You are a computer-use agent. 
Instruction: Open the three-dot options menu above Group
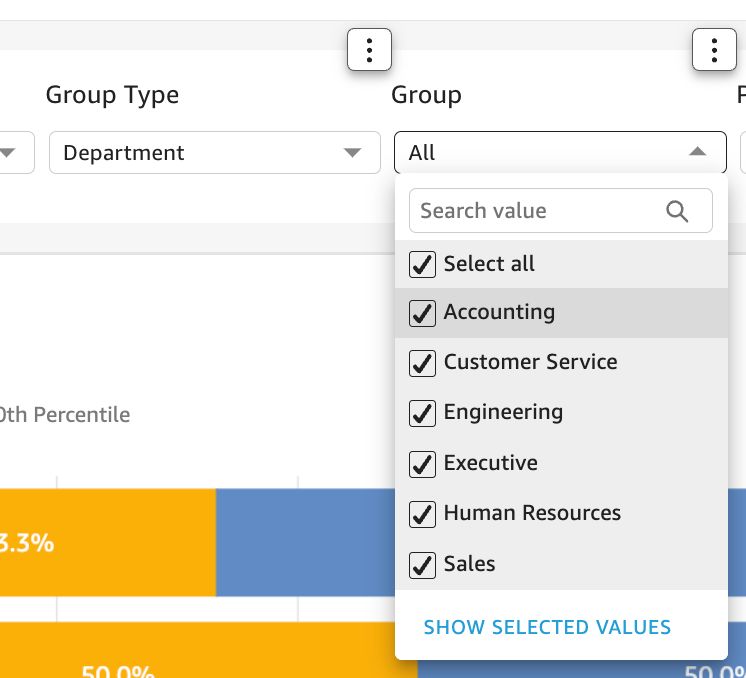pos(369,50)
